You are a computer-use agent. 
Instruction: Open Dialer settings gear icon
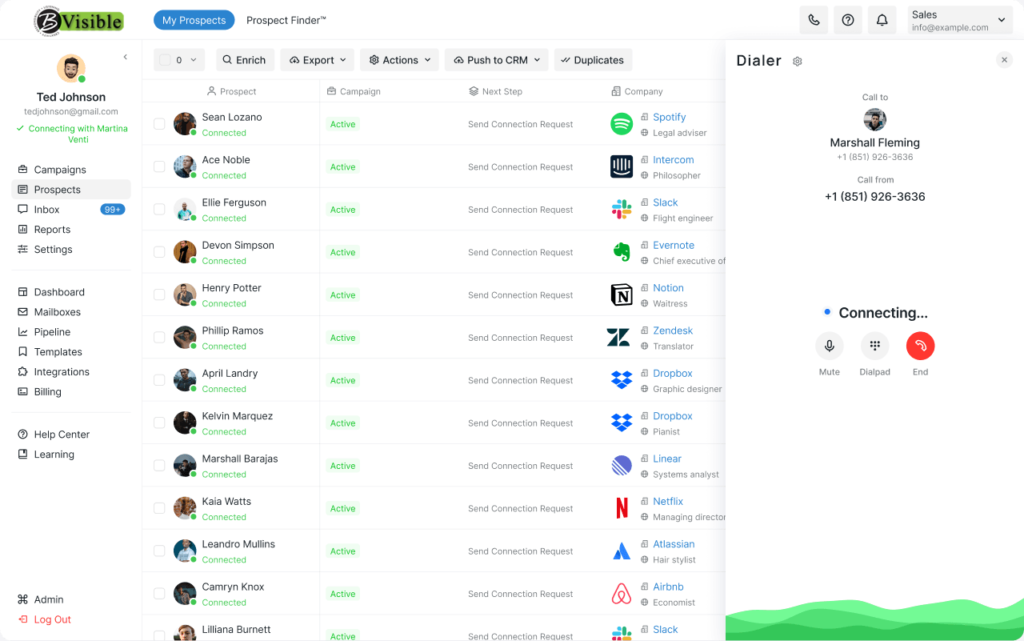coord(797,61)
